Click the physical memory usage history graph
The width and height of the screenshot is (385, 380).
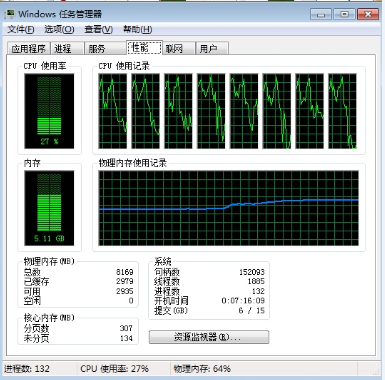click(x=229, y=208)
